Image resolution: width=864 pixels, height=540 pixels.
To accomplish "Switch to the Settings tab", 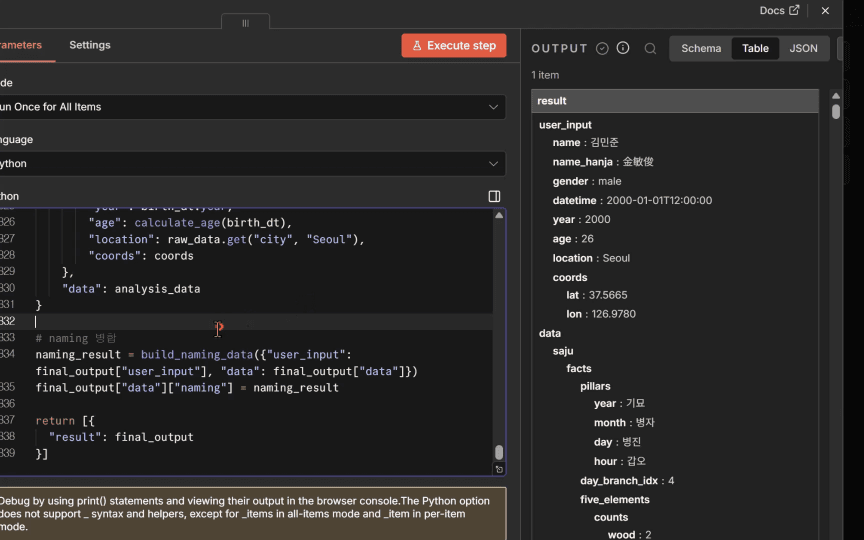I will click(90, 45).
